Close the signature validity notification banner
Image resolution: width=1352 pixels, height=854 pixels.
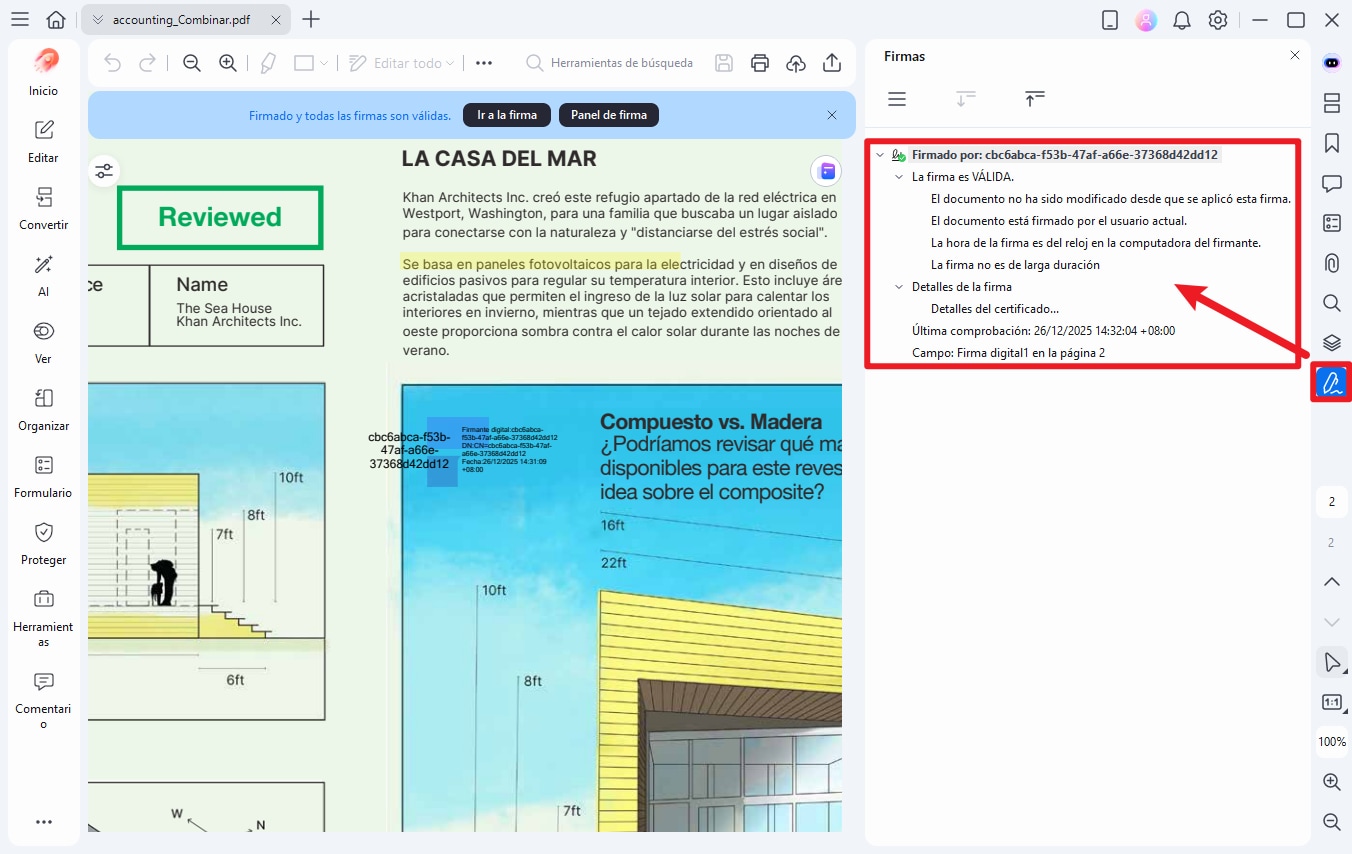pyautogui.click(x=832, y=115)
